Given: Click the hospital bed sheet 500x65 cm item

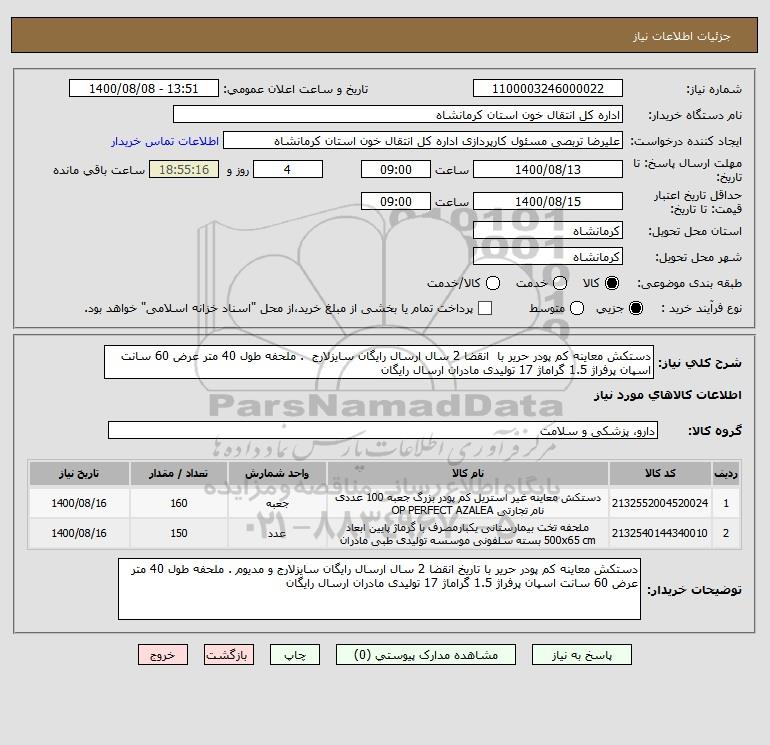Looking at the screenshot, I should coord(468,534).
